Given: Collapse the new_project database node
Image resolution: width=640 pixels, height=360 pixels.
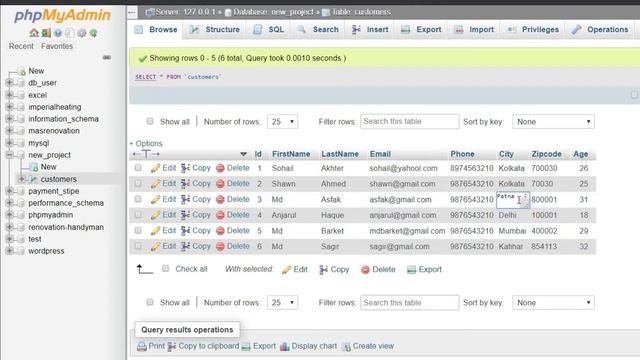Looking at the screenshot, I should pyautogui.click(x=9, y=155).
